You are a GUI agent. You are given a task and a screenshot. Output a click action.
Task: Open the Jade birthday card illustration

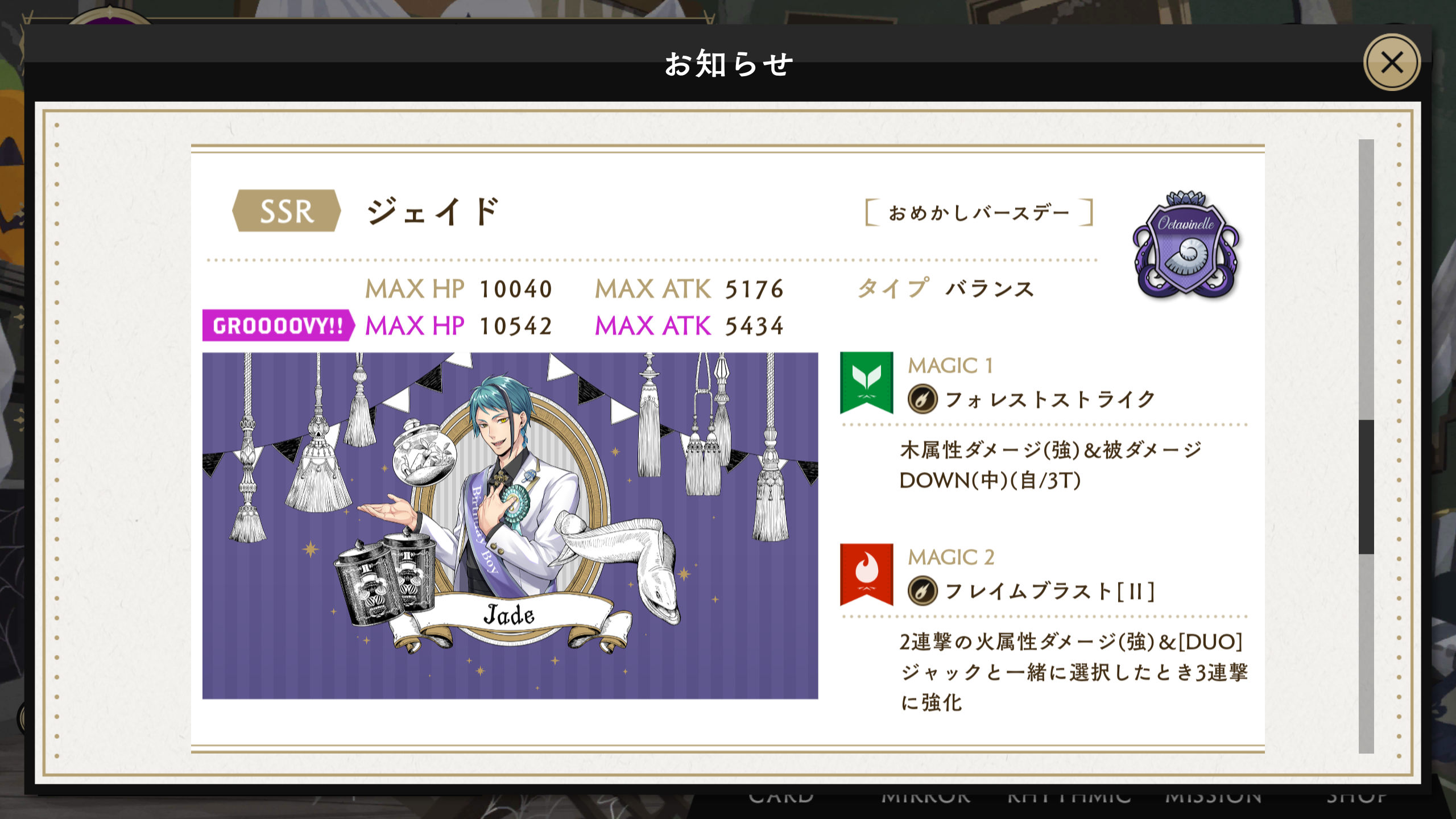(510, 526)
